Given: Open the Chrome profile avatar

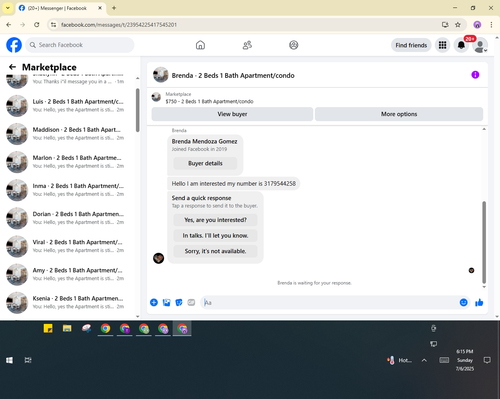Looking at the screenshot, I should coord(477,25).
